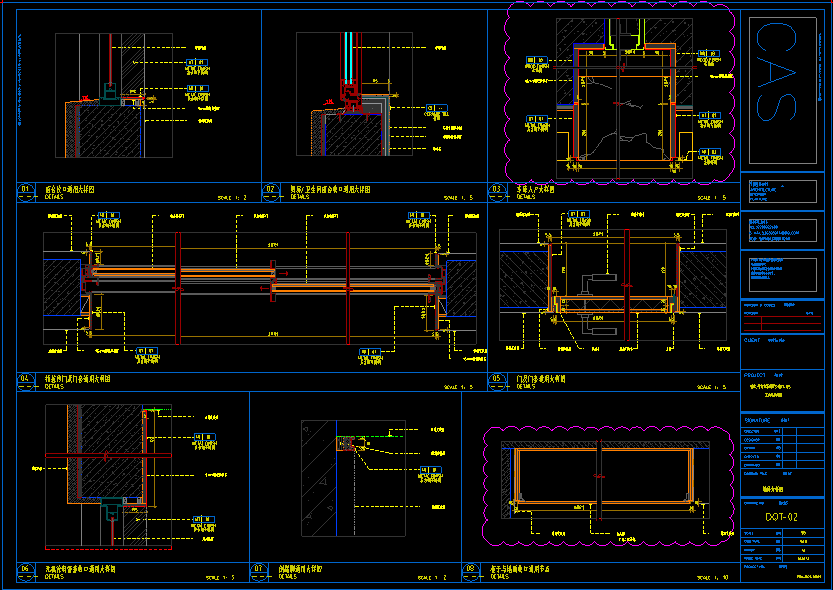The height and width of the screenshot is (590, 833).
Task: Click the 02 detail number bubble
Action: (x=270, y=190)
